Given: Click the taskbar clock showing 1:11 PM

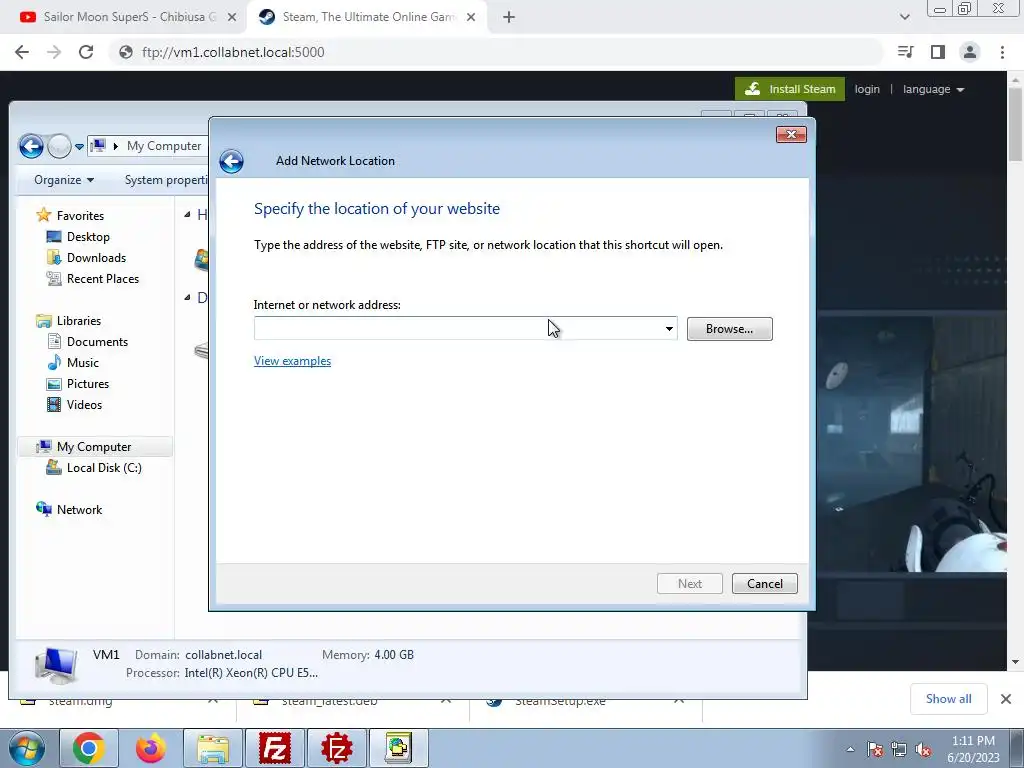Looking at the screenshot, I should 973,749.
